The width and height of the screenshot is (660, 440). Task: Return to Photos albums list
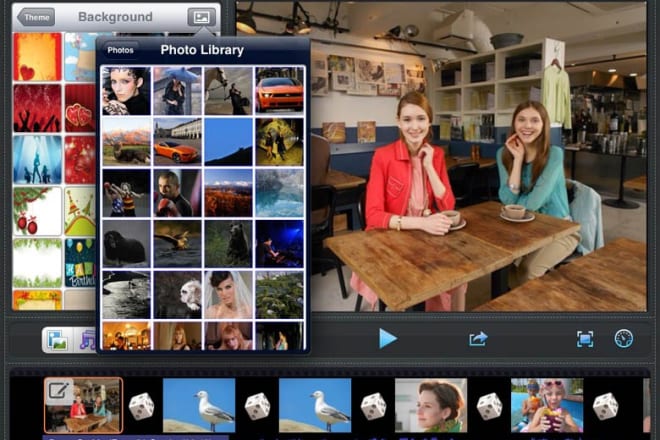[x=120, y=50]
